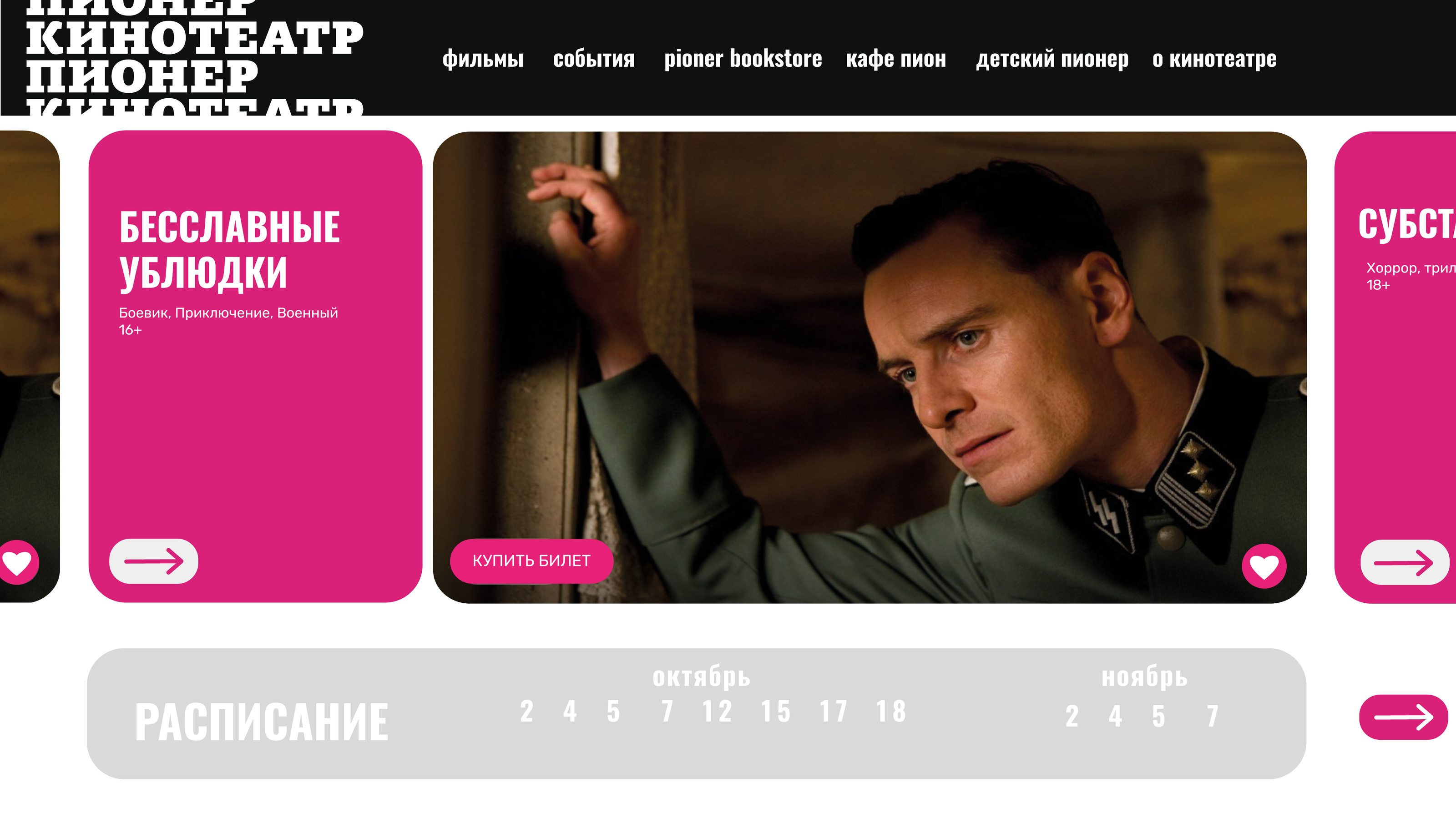Select October 12 in the schedule
The width and height of the screenshot is (1456, 818).
click(717, 711)
